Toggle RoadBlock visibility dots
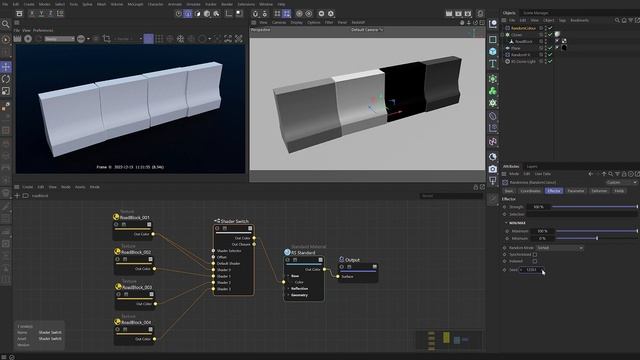Viewport: 640px width, 360px height. pyautogui.click(x=545, y=41)
